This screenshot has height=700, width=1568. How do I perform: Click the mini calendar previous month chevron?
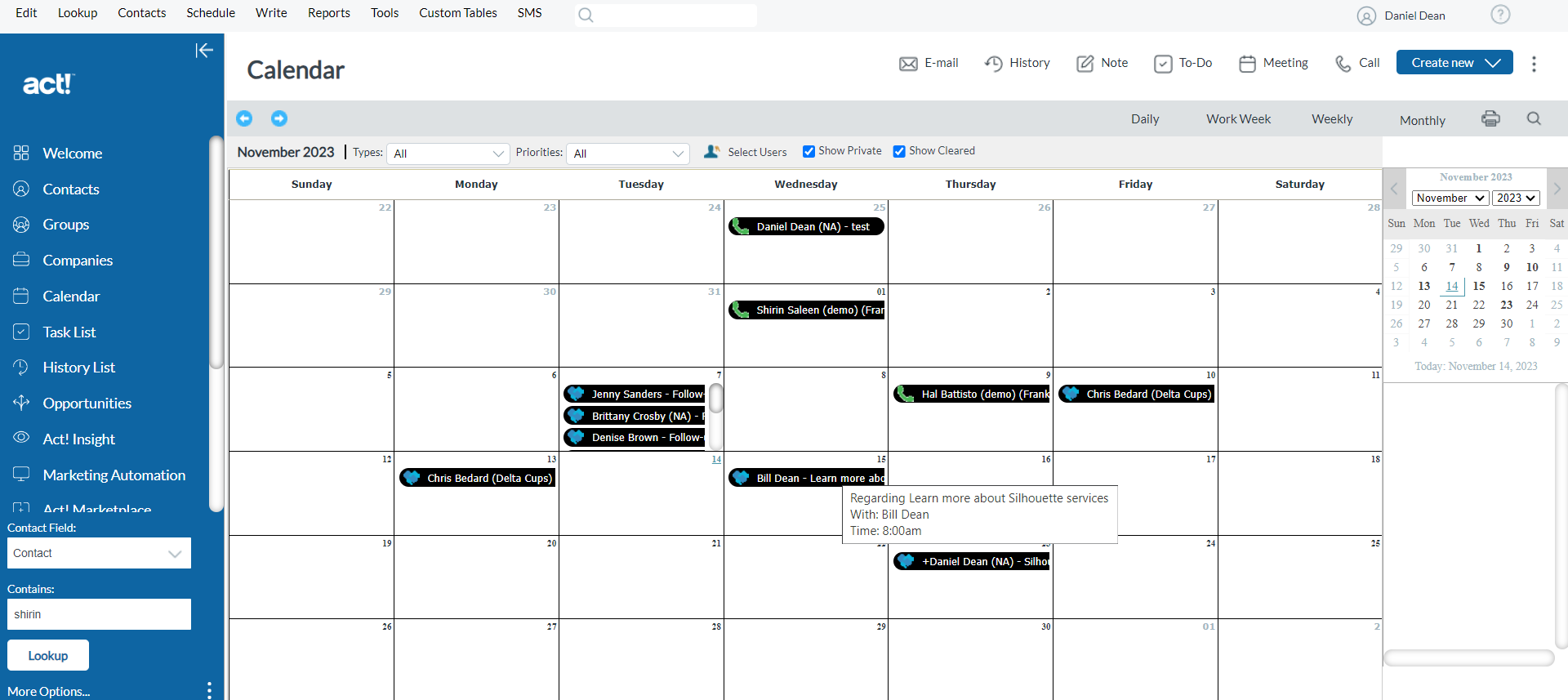1394,189
